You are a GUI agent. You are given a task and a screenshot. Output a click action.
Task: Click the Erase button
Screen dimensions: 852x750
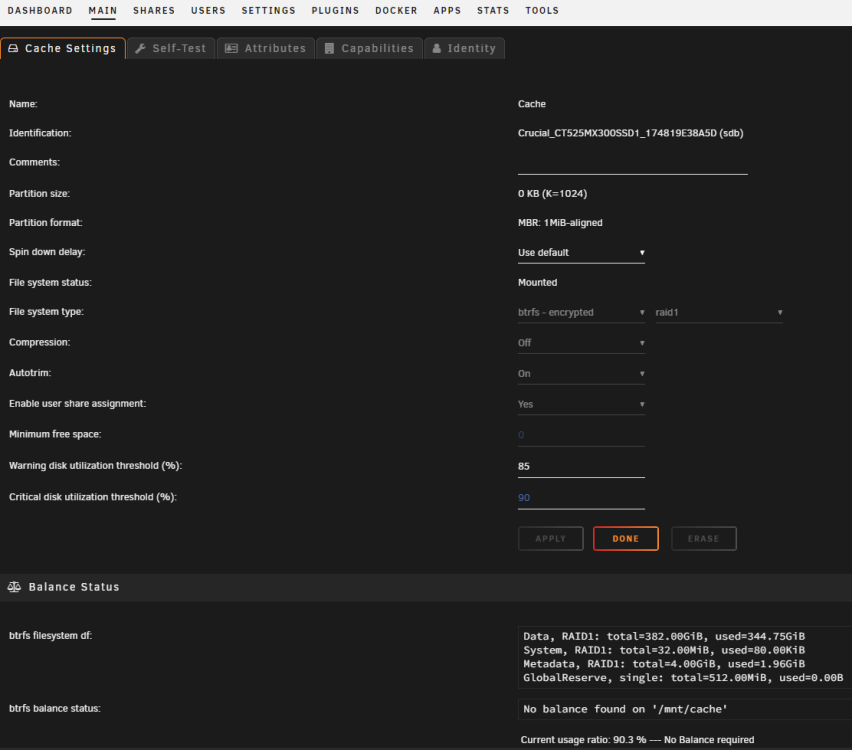tap(704, 539)
